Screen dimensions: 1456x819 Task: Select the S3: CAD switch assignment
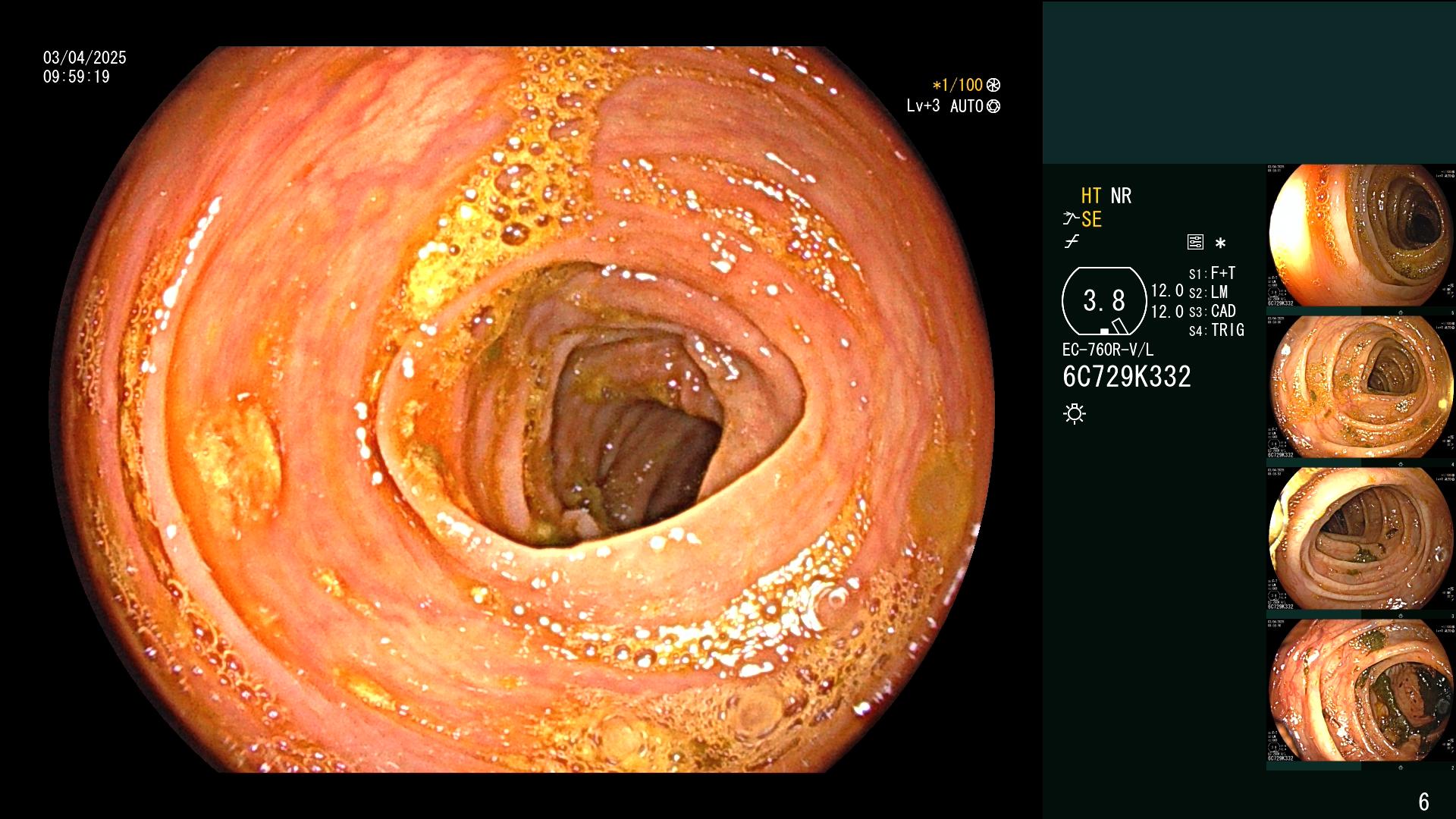tap(1213, 311)
